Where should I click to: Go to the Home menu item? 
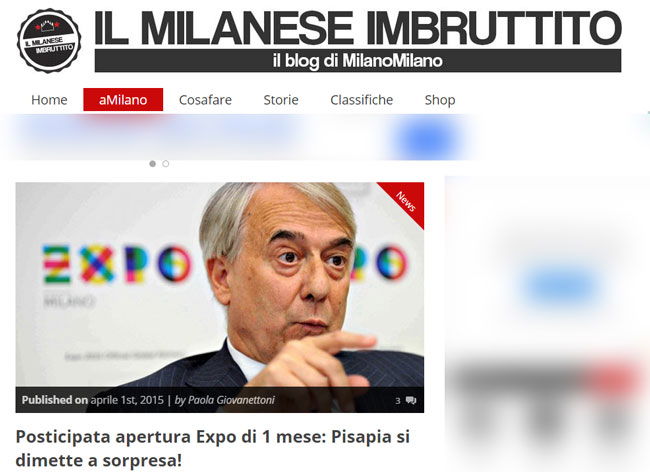(x=49, y=100)
